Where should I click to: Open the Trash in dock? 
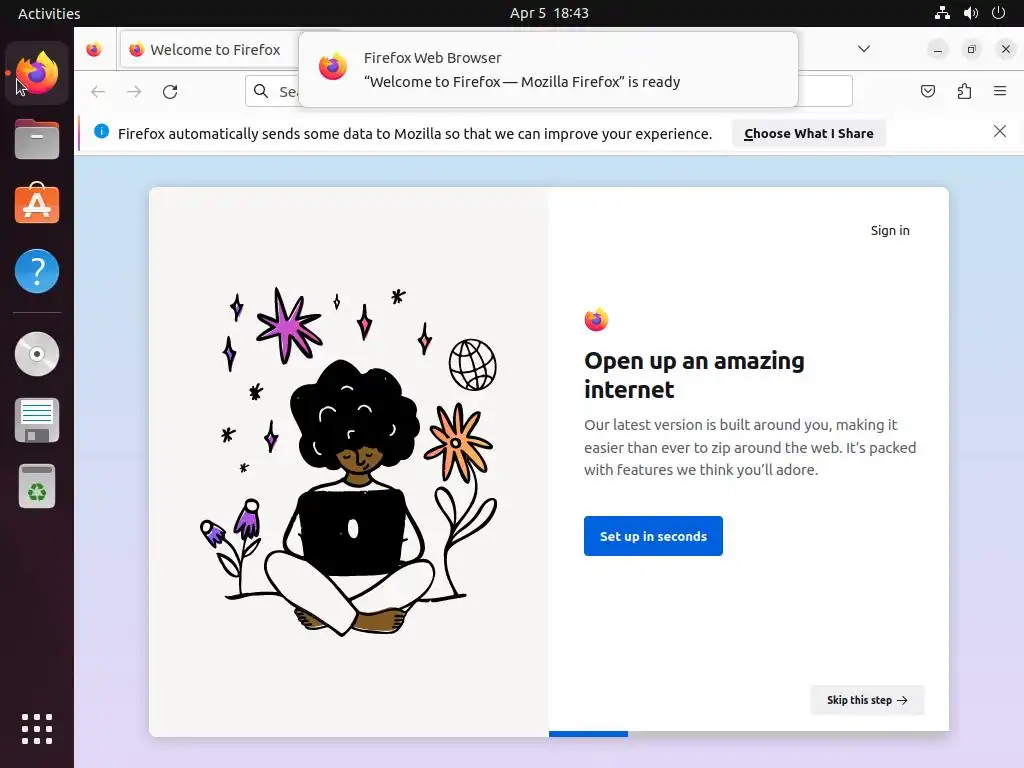point(37,487)
